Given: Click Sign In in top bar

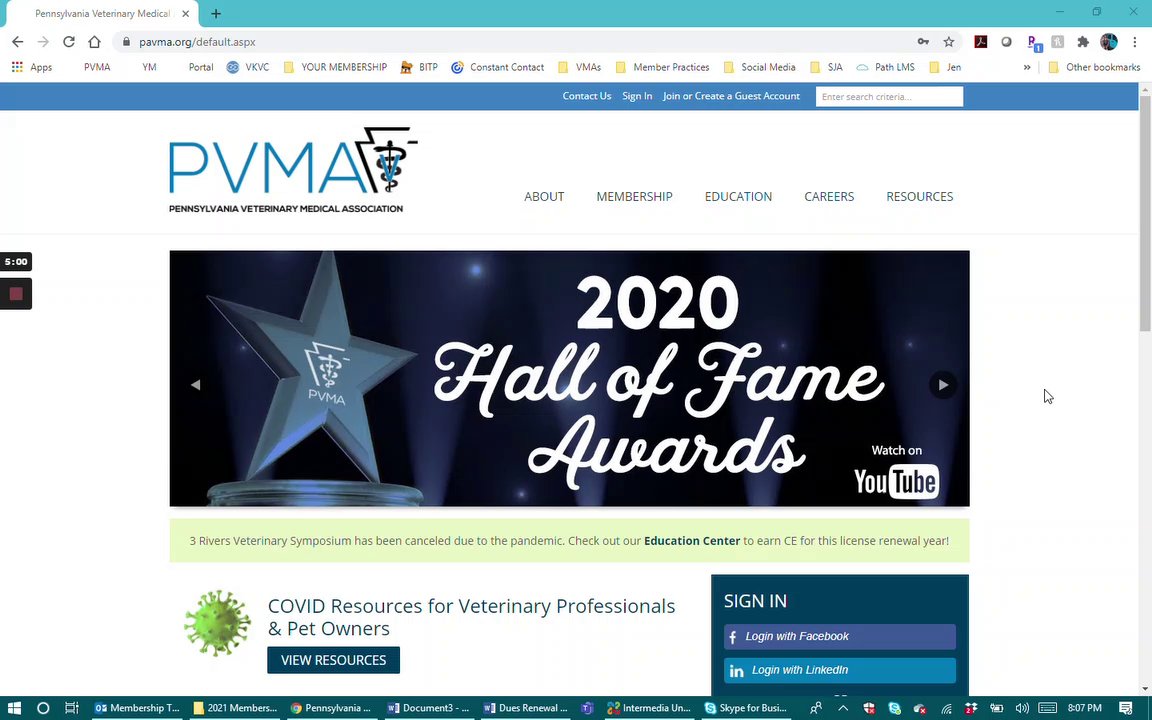Looking at the screenshot, I should [x=637, y=96].
